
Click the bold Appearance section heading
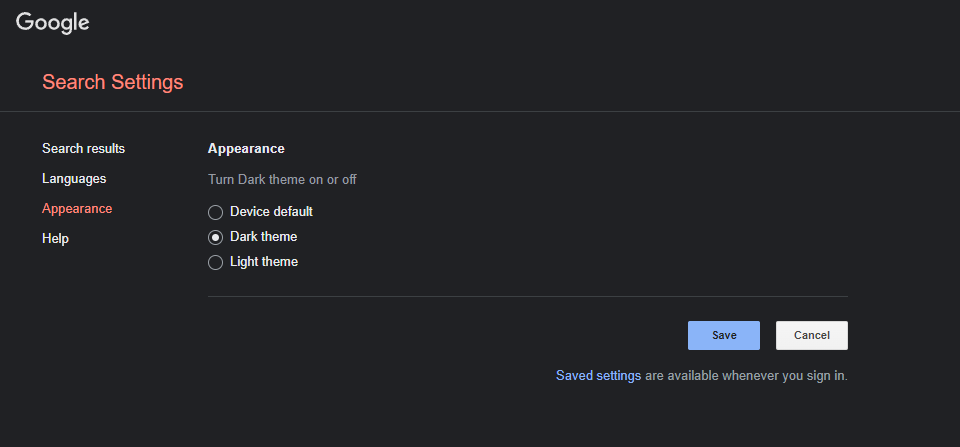[x=246, y=148]
